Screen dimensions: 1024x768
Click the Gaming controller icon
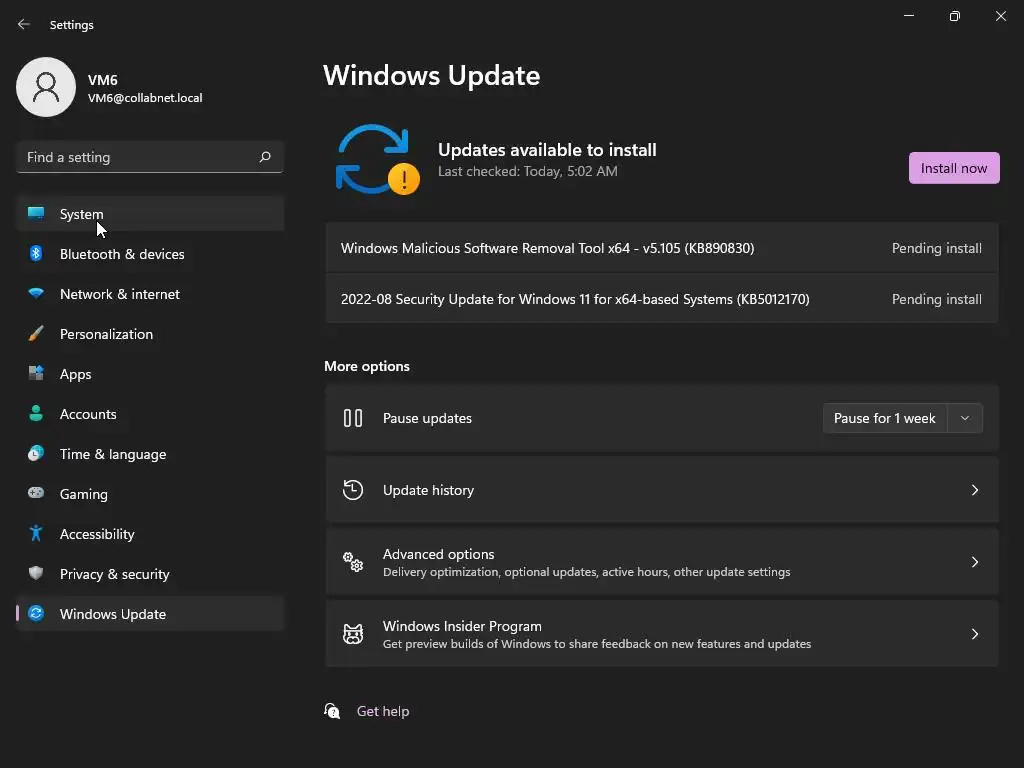[x=36, y=494]
